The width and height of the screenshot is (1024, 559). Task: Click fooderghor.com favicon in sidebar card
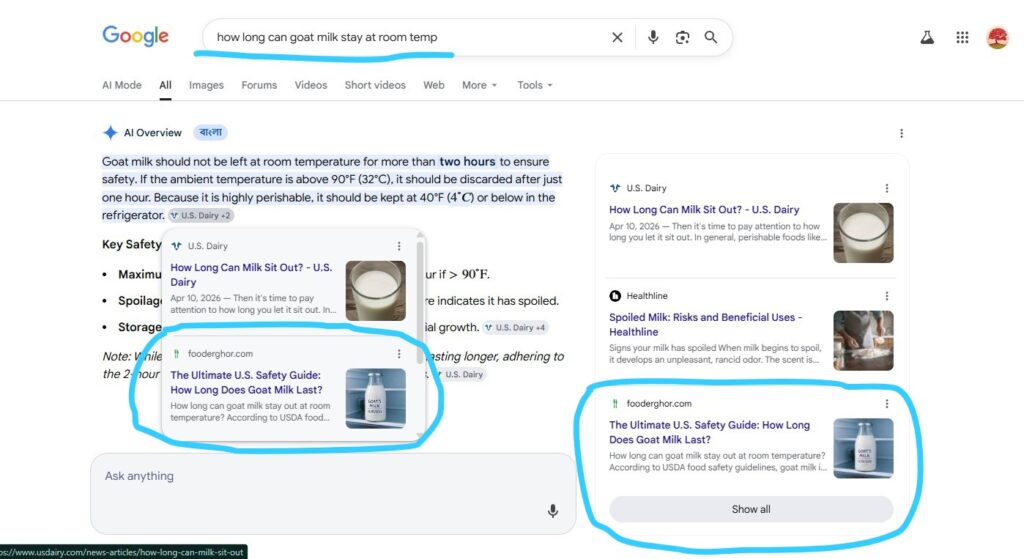coord(615,404)
